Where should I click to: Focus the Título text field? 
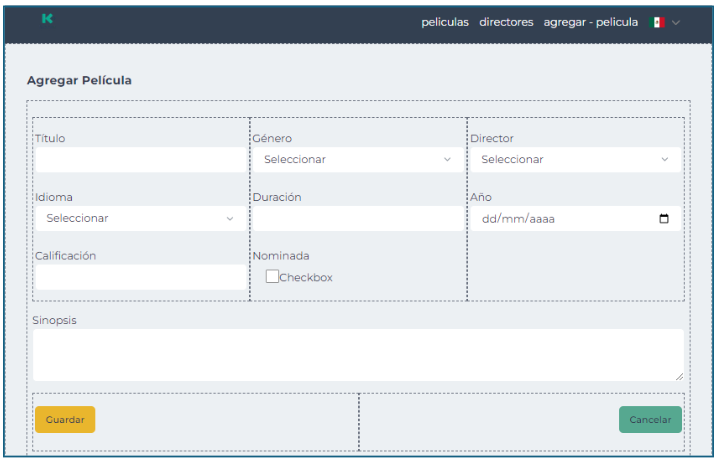point(140,160)
